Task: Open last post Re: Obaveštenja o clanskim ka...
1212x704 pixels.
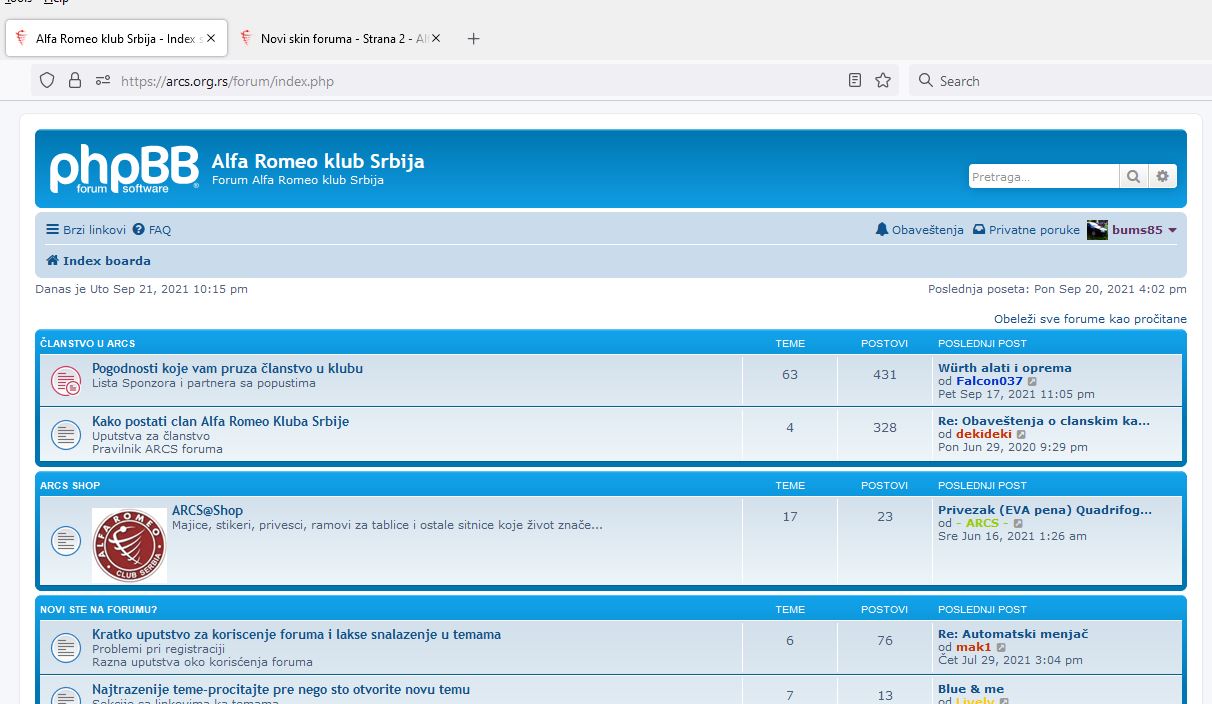Action: click(1044, 421)
